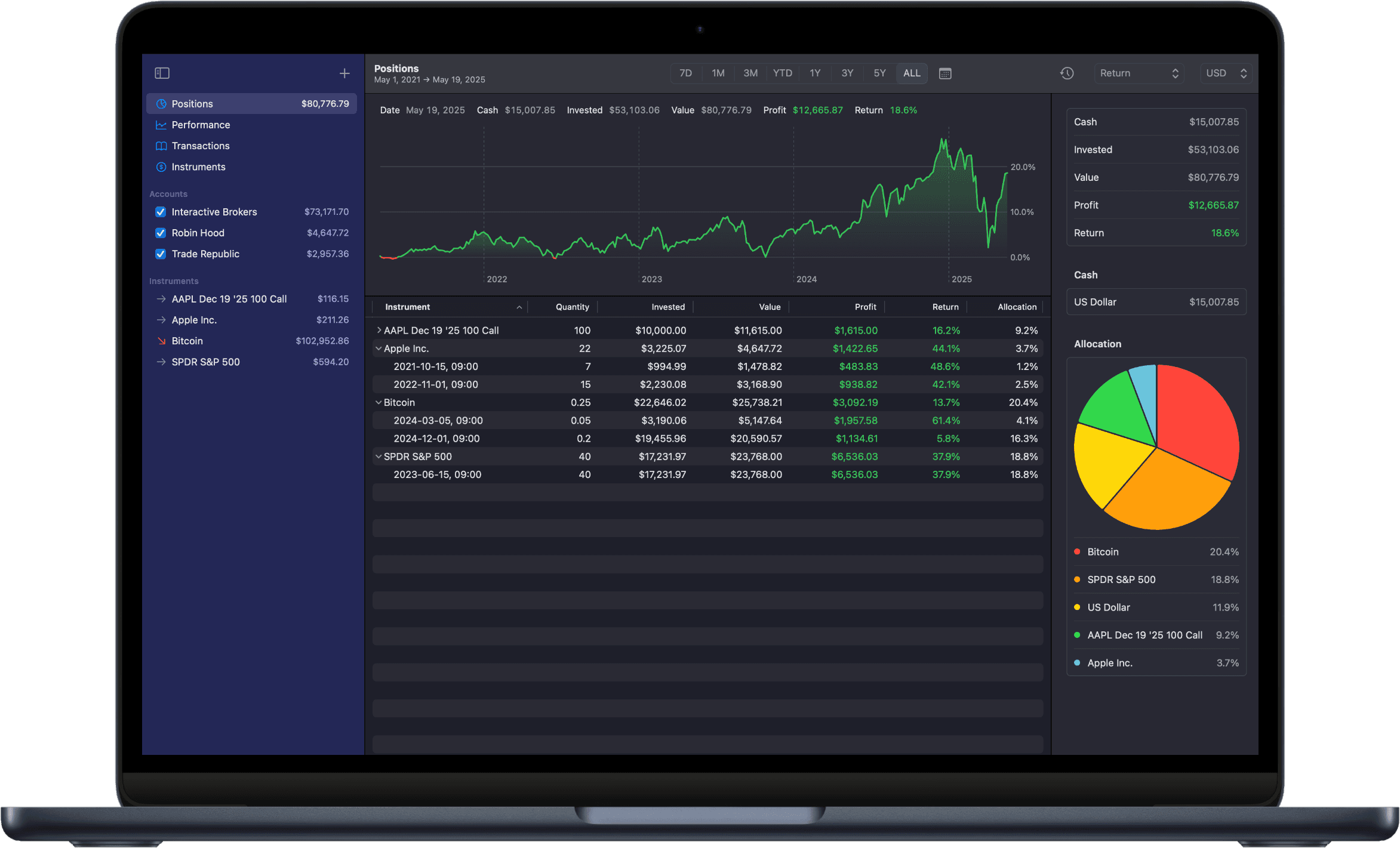Click the plus button to add new item
Screen dimensions: 1400x848
[344, 73]
